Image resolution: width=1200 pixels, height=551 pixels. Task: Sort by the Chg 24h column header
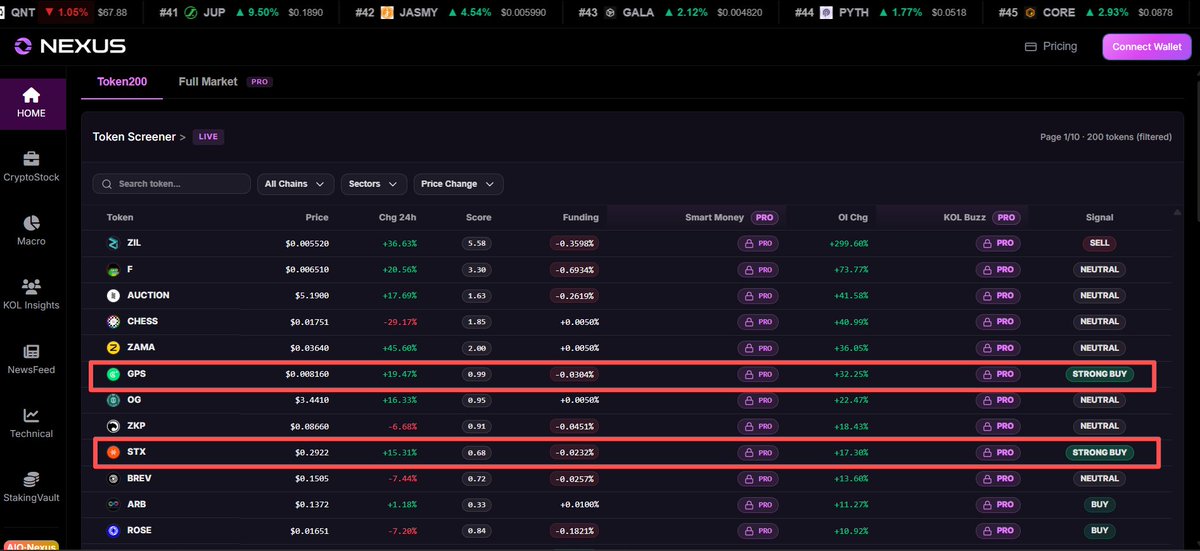[400, 217]
